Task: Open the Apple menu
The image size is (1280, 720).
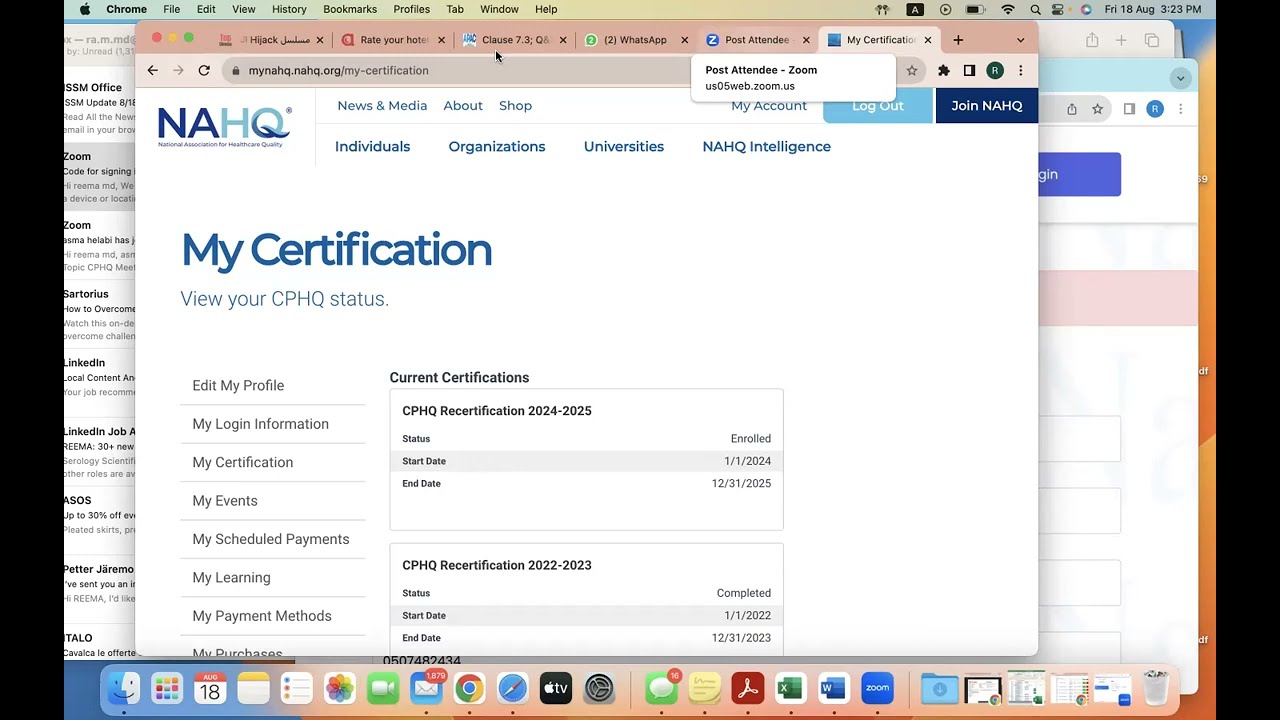Action: click(x=85, y=9)
